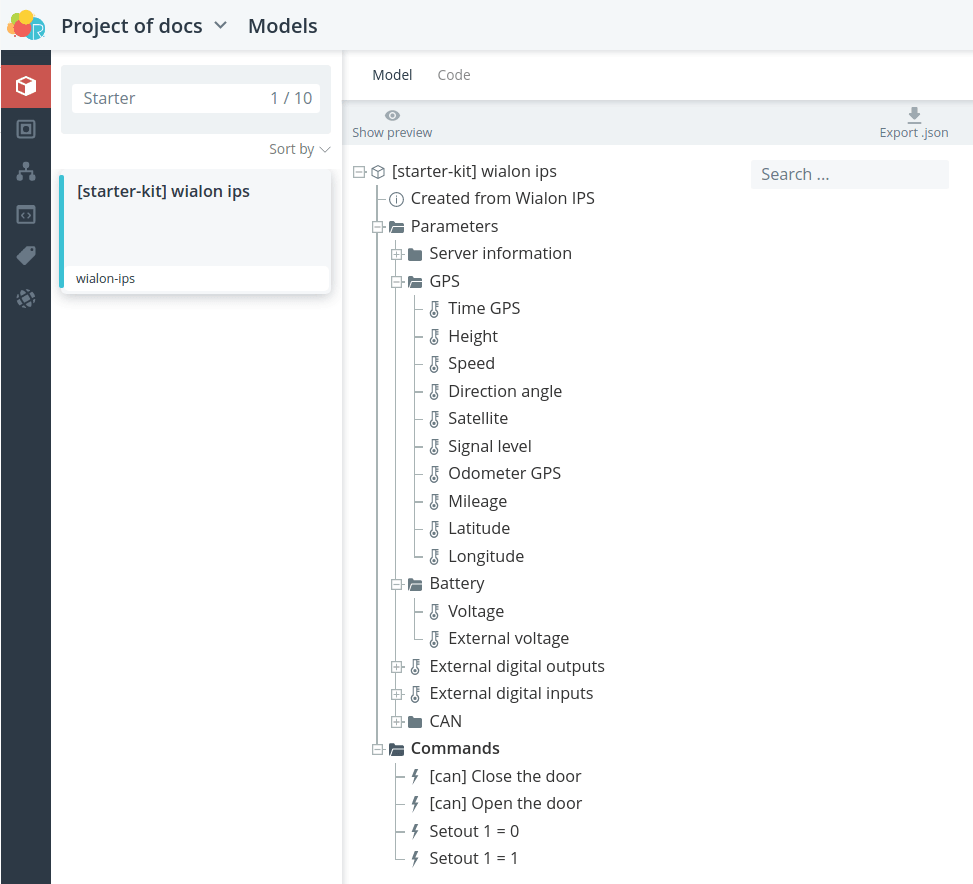Click the Export .json download icon
Viewport: 973px width, 884px height.
click(913, 115)
